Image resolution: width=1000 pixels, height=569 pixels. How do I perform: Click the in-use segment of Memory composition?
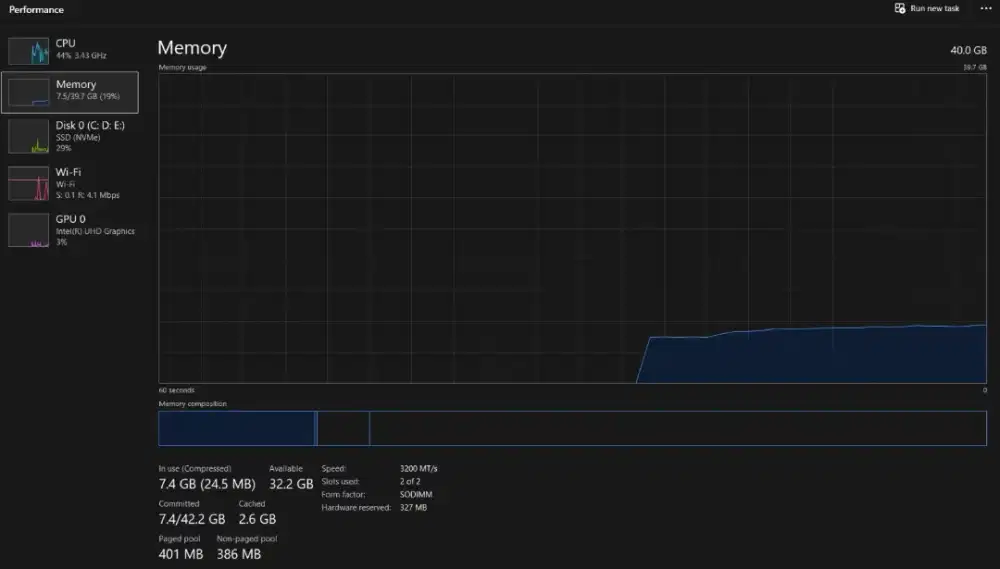(x=236, y=428)
